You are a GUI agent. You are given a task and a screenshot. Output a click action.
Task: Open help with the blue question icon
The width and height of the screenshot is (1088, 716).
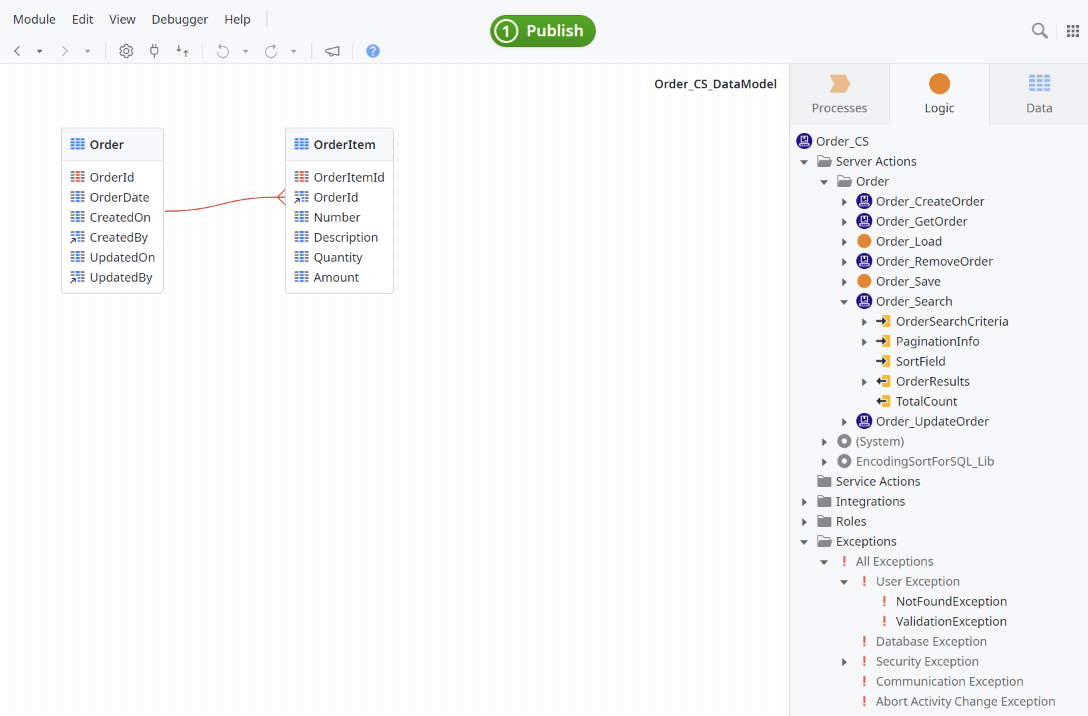[x=373, y=51]
